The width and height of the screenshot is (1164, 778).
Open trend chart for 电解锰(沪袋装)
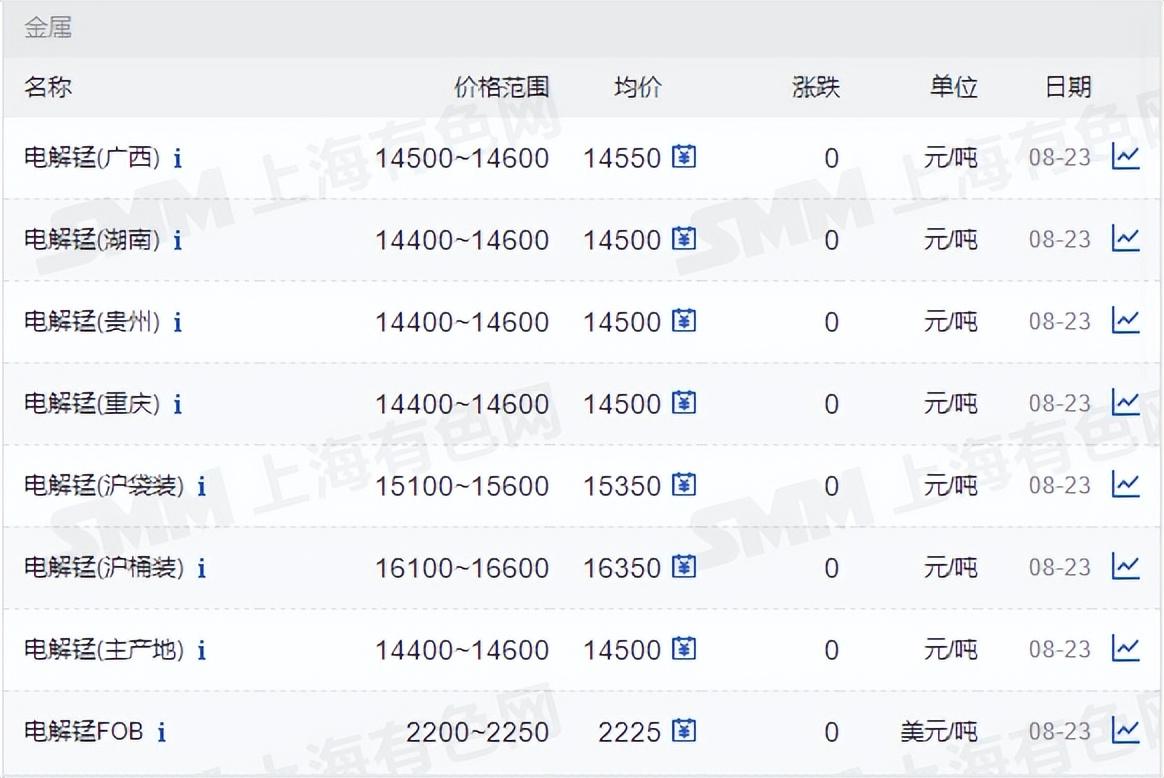tap(1125, 485)
